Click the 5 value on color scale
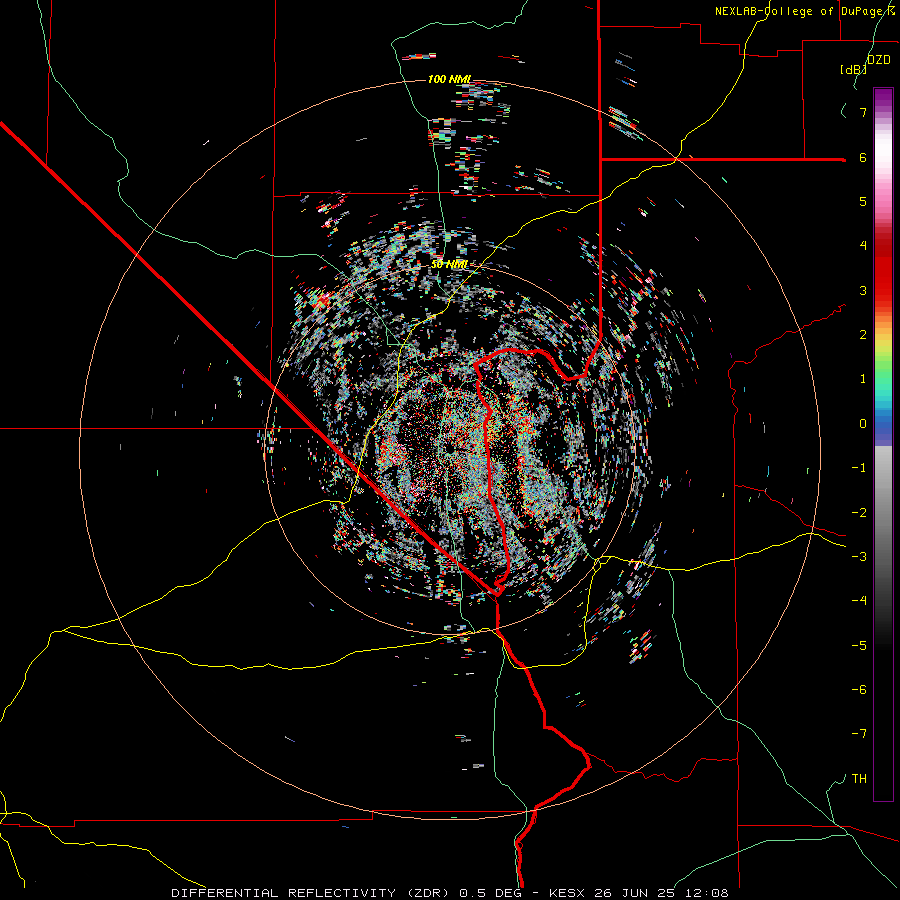Image resolution: width=900 pixels, height=900 pixels. [x=863, y=201]
